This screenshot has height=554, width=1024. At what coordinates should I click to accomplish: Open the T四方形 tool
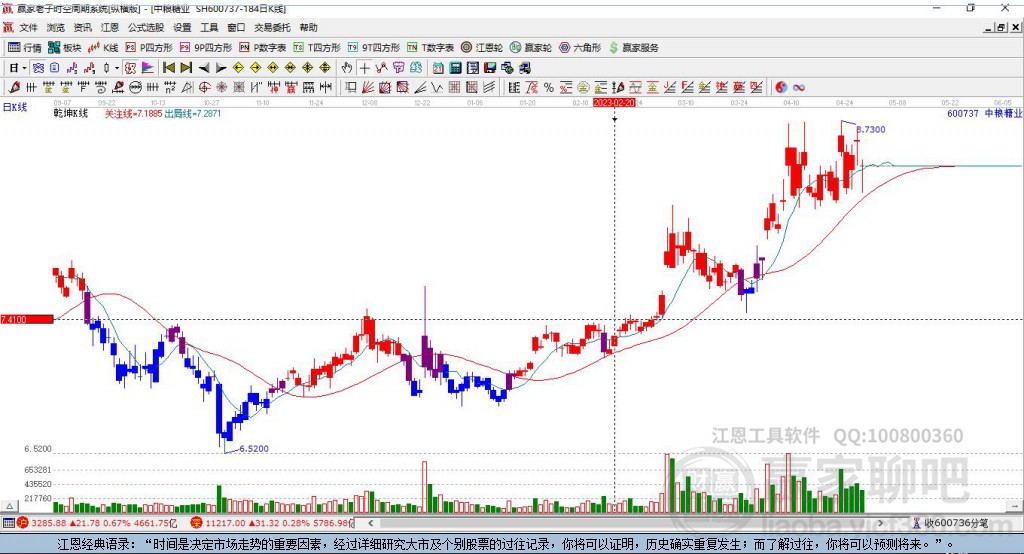(317, 48)
